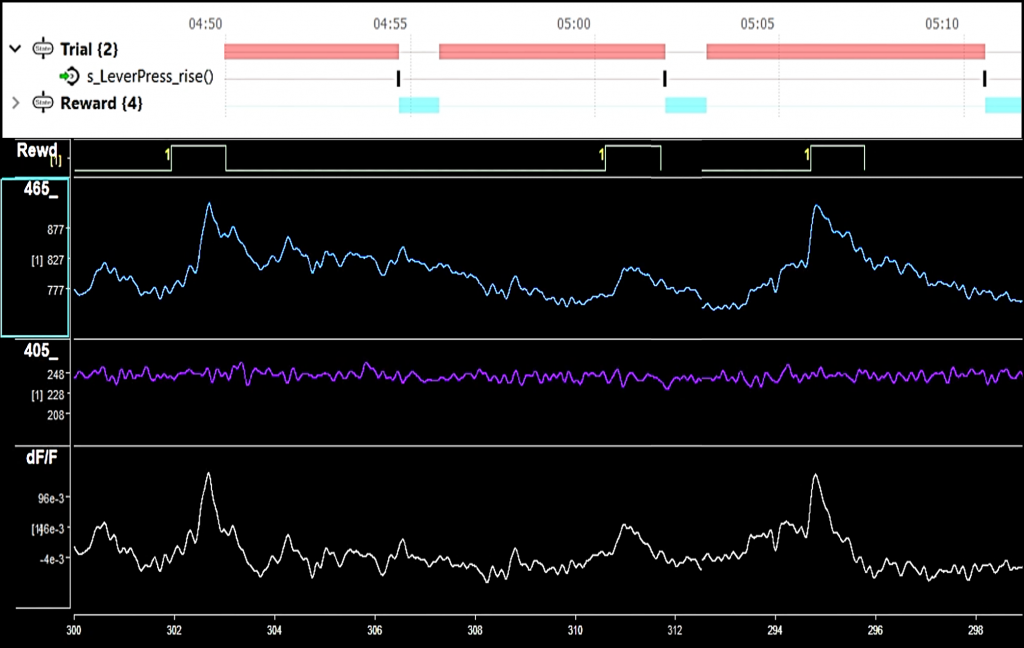The height and width of the screenshot is (648, 1024).
Task: Click the 05:00 mark on timeline ruler
Action: [x=573, y=21]
